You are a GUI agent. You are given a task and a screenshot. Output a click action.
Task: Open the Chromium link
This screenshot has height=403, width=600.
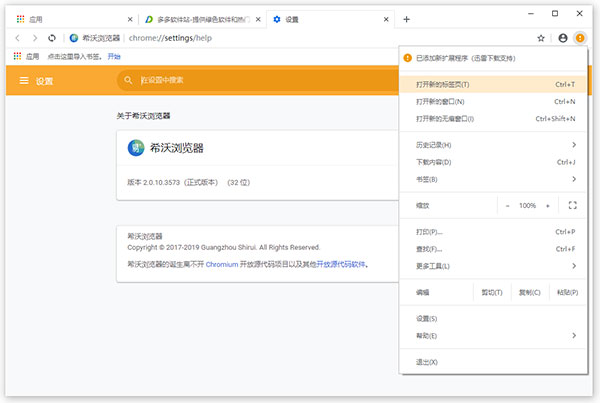(222, 265)
